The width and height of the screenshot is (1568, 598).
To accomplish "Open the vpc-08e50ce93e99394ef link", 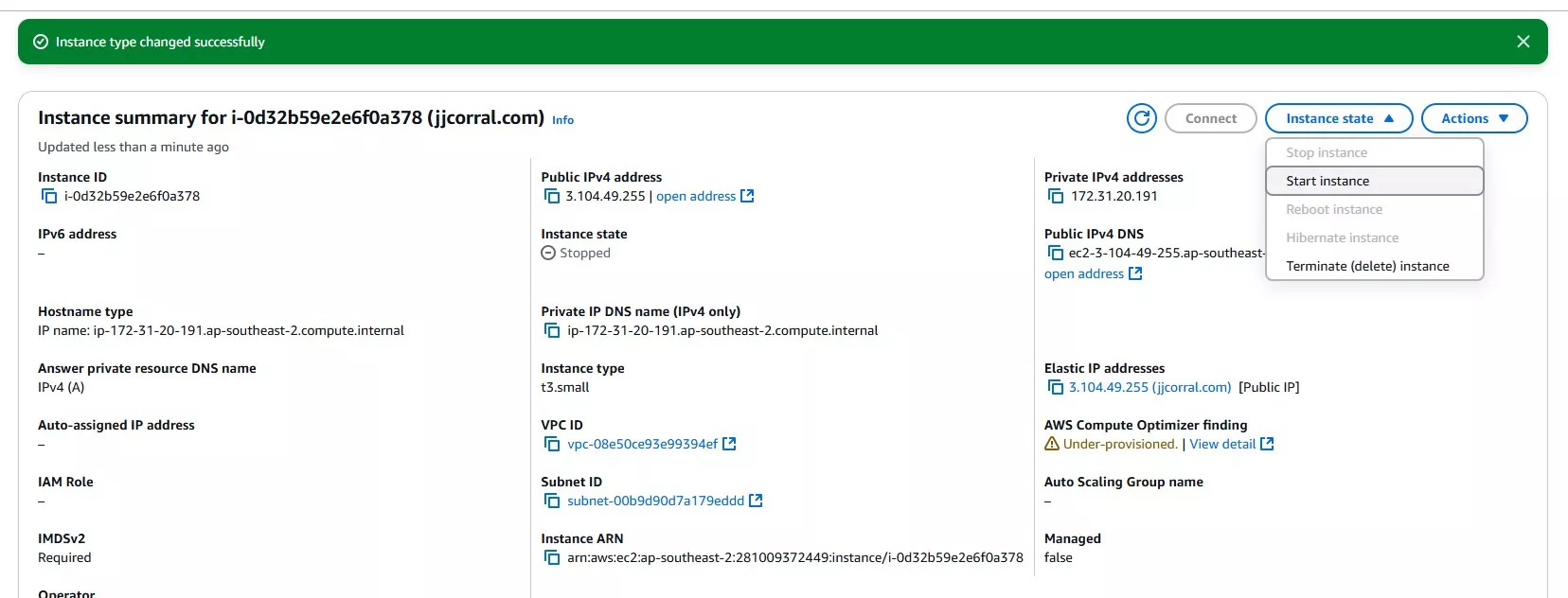I will tap(642, 445).
